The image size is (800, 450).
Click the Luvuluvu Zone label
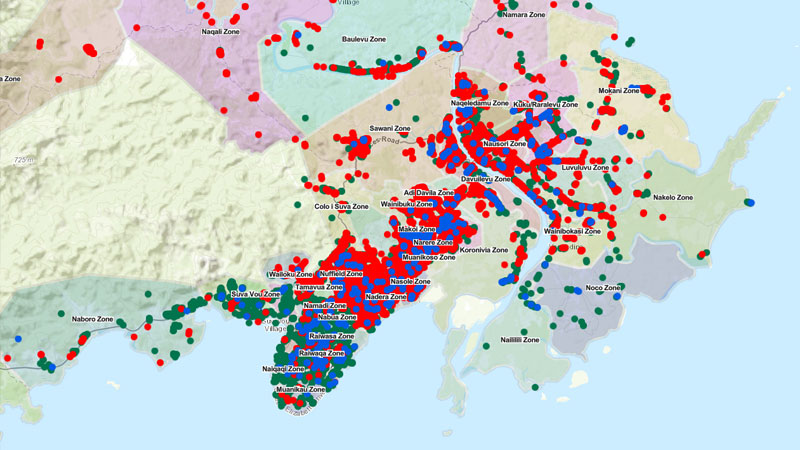[586, 168]
